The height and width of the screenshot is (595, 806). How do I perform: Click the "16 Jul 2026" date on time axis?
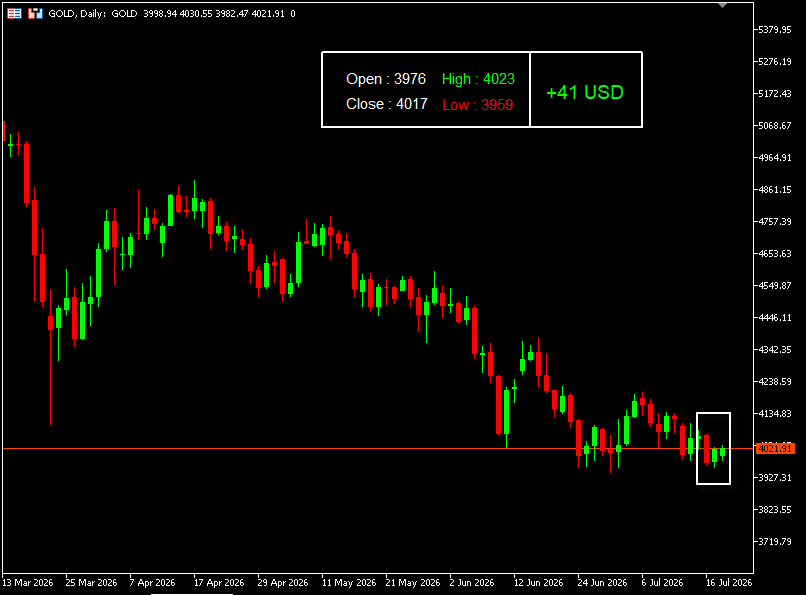(x=729, y=583)
